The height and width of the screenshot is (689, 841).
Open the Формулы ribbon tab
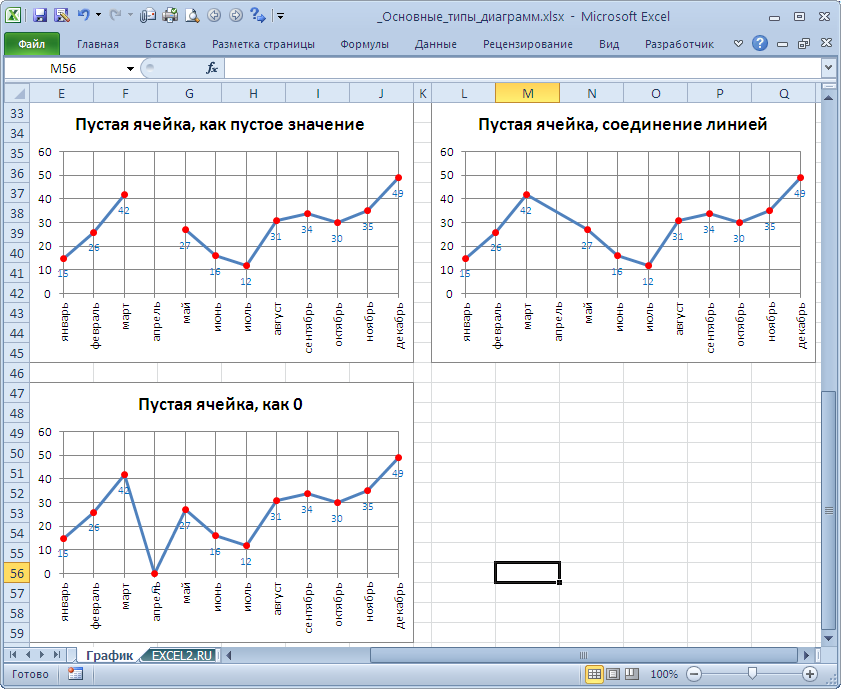(x=364, y=44)
